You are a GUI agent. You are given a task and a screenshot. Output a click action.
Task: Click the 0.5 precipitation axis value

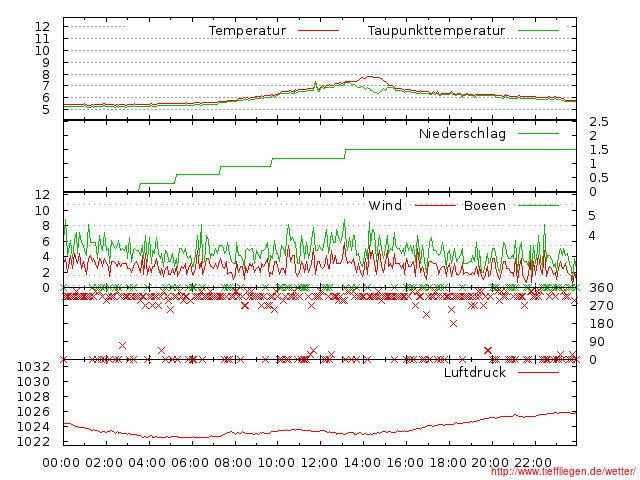click(599, 178)
